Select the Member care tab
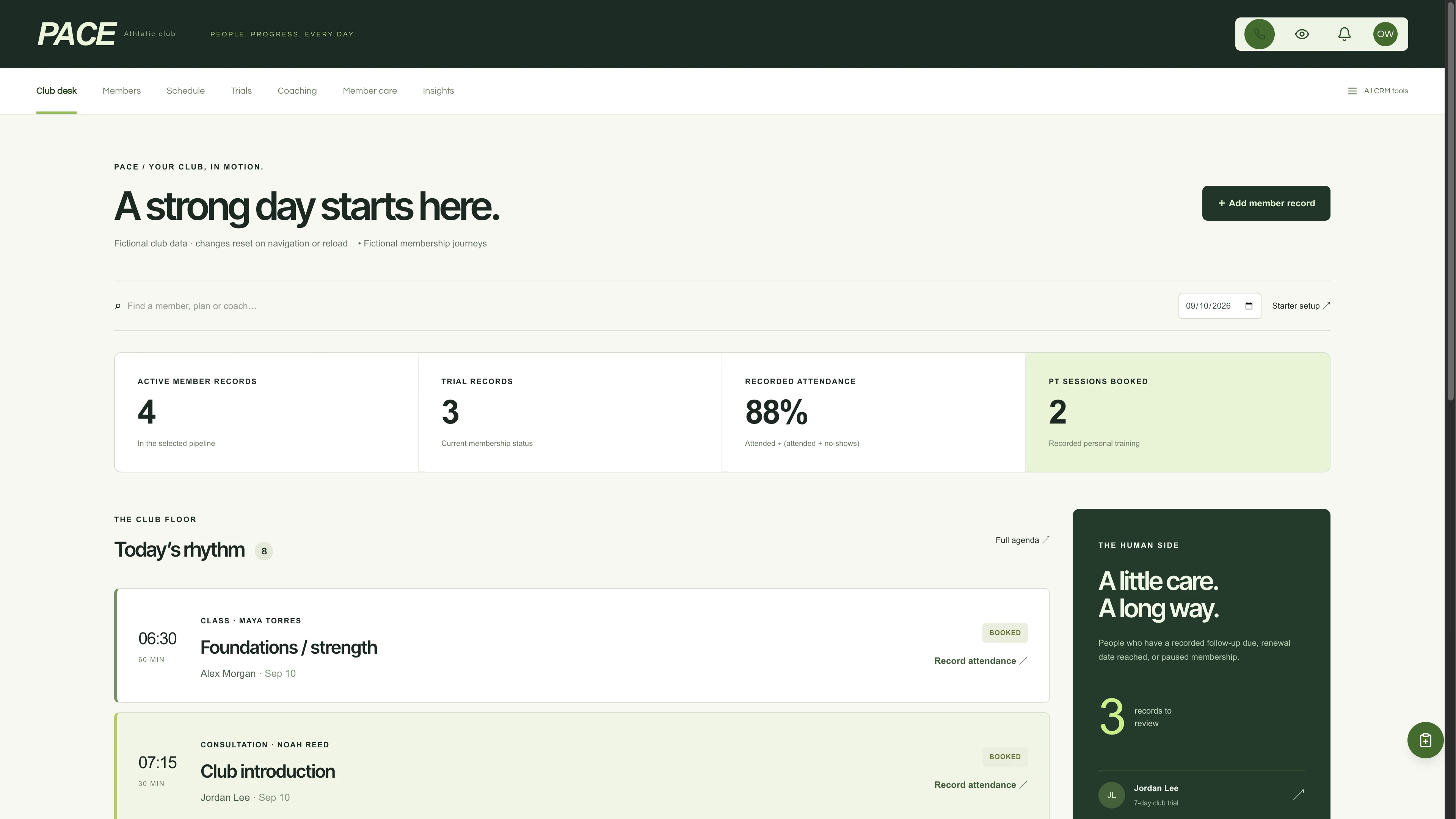This screenshot has width=1456, height=819. [370, 91]
